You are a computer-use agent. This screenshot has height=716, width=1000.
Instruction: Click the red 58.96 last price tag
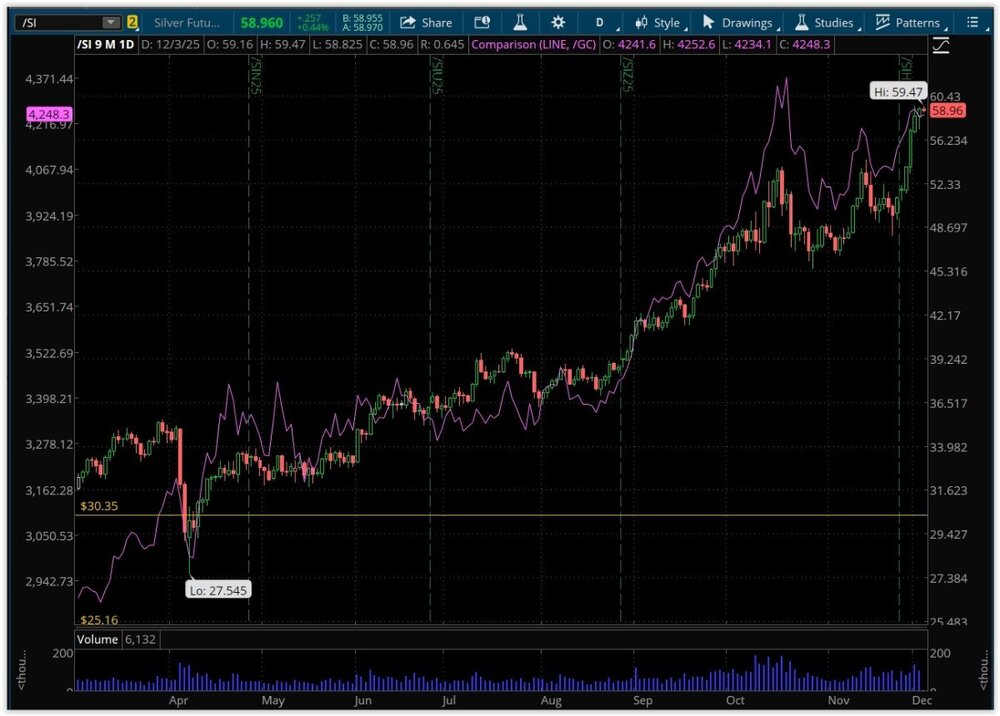point(946,111)
